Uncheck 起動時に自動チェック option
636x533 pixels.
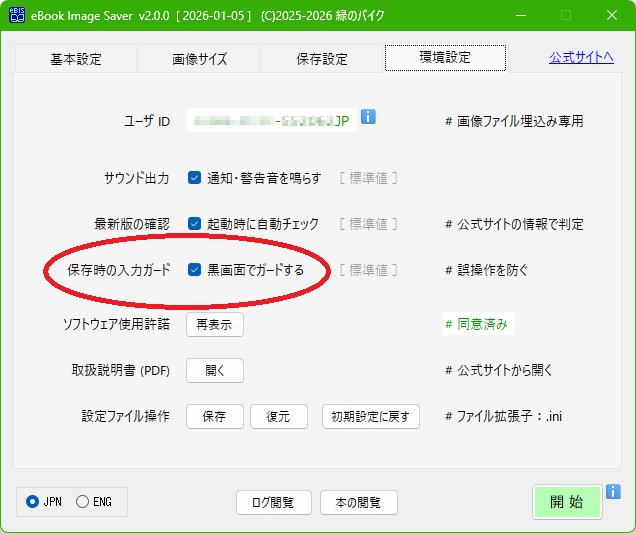click(x=195, y=224)
